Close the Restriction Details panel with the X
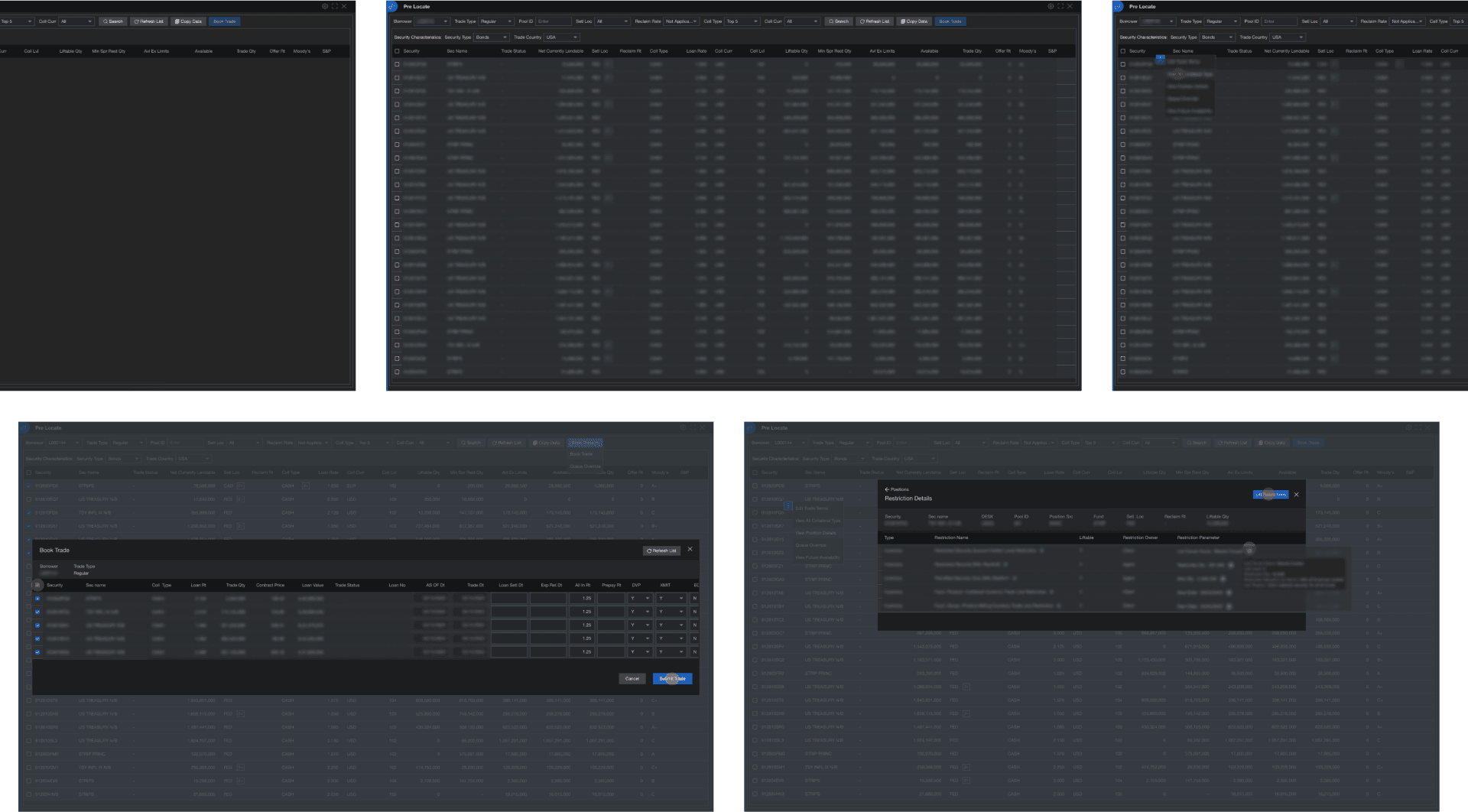1468x812 pixels. (1296, 495)
